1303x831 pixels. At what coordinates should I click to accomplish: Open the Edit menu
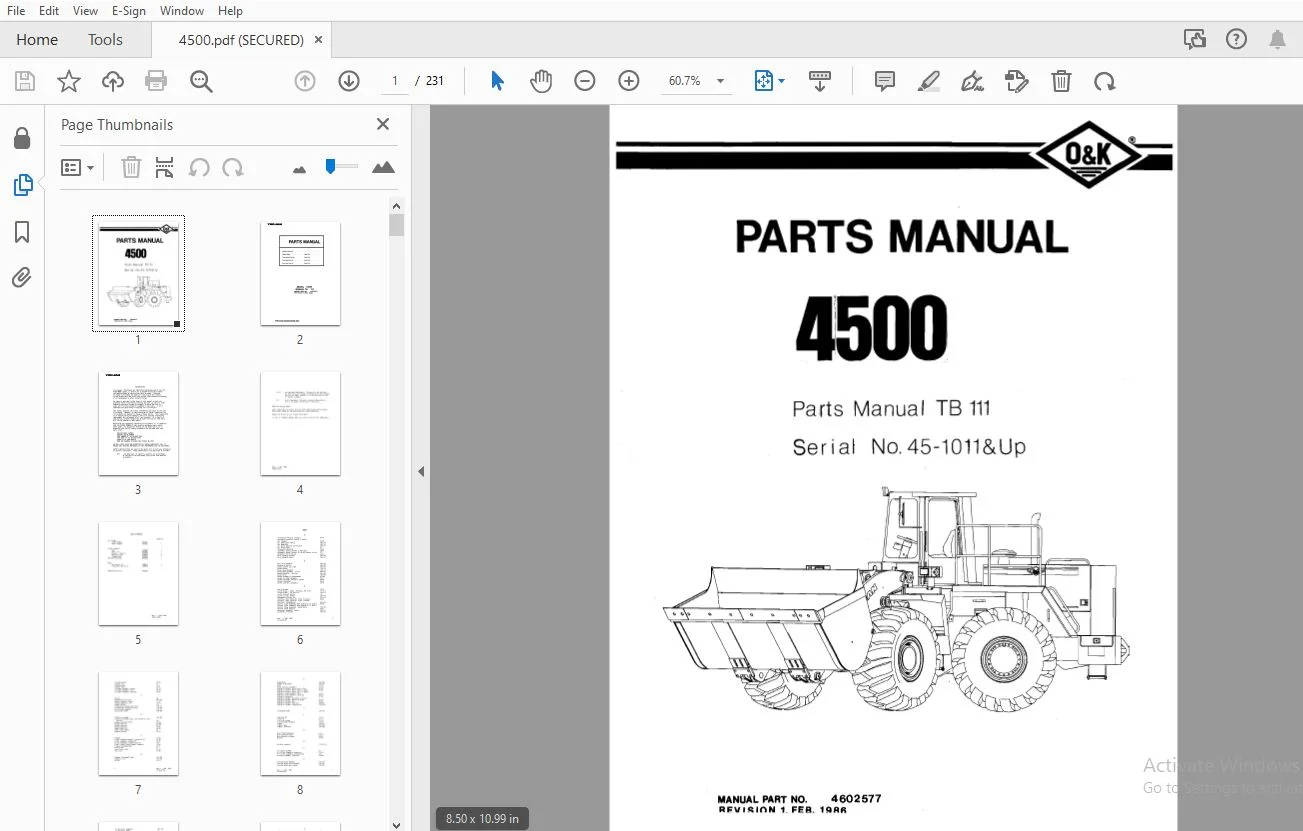[x=49, y=11]
